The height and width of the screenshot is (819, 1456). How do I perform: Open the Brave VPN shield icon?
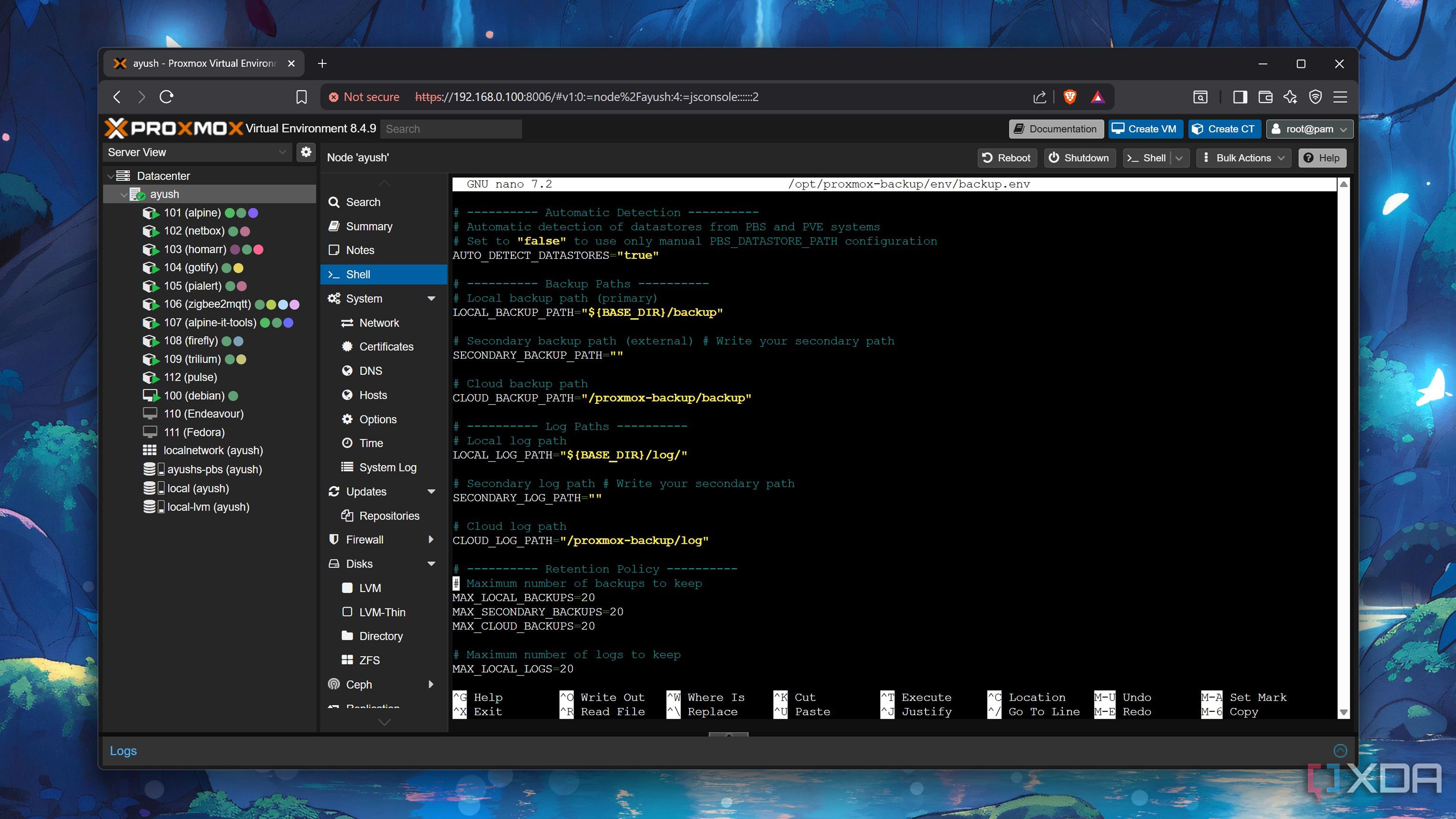pyautogui.click(x=1315, y=97)
